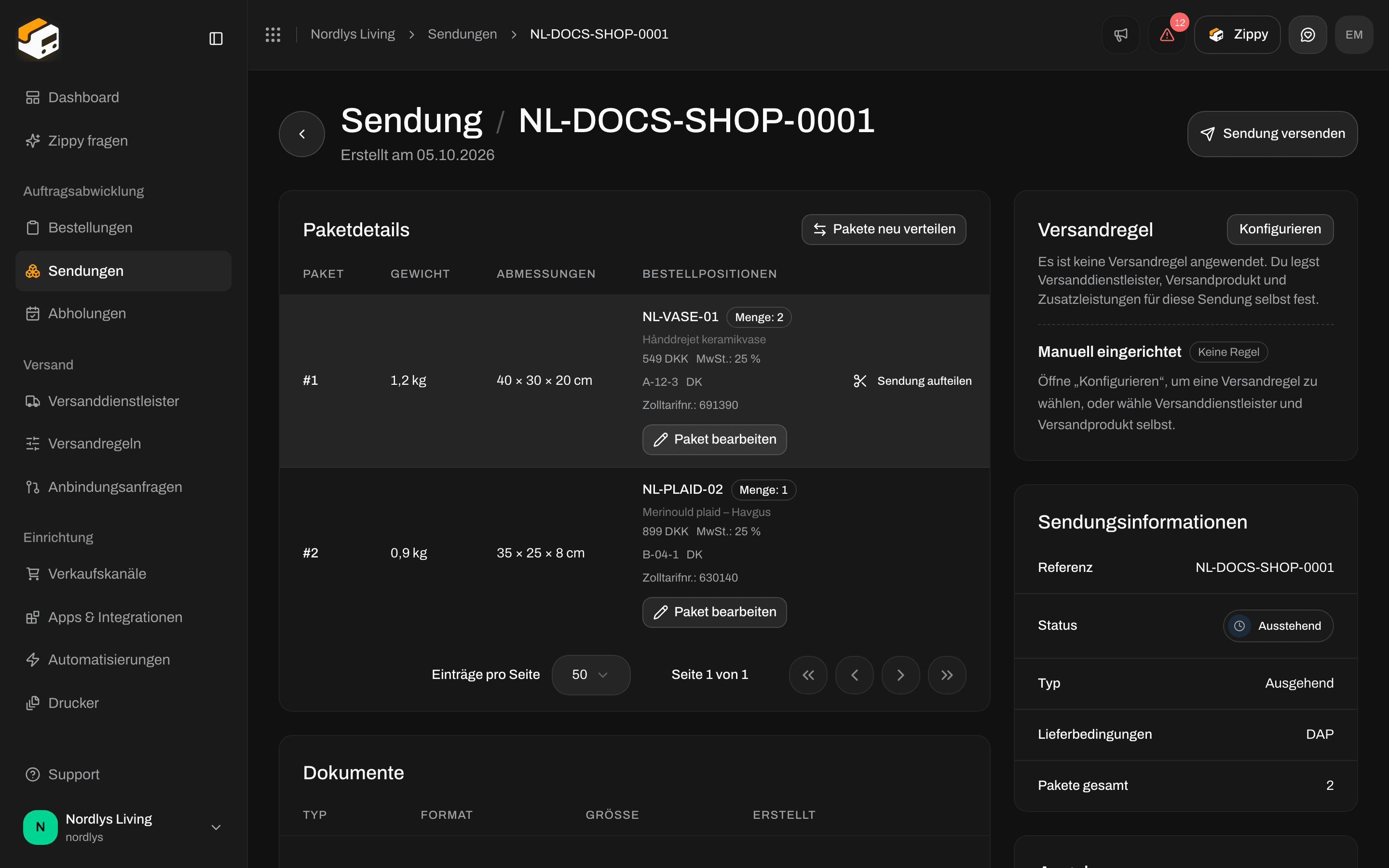Open the EM user avatar
The width and height of the screenshot is (1389, 868).
(1353, 34)
